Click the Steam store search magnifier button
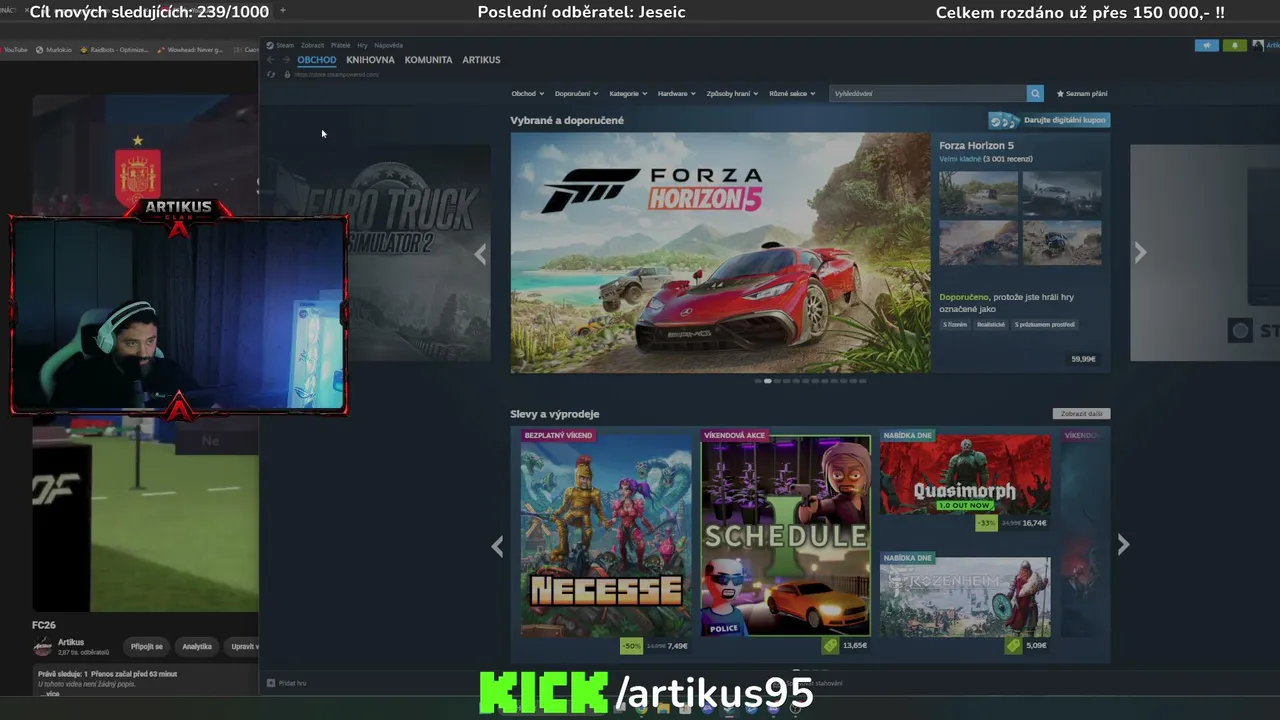 tap(1035, 93)
